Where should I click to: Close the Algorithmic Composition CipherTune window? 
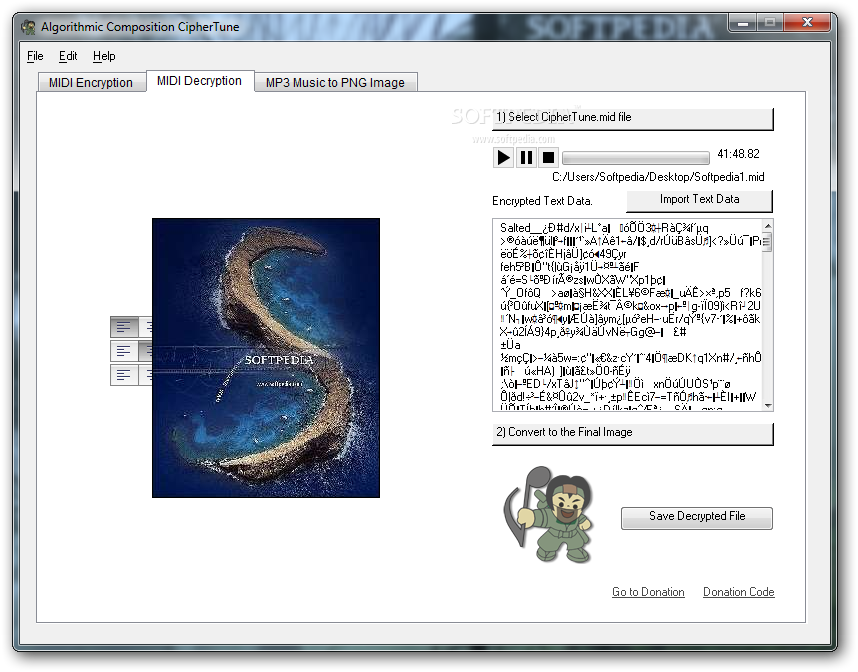click(x=807, y=22)
